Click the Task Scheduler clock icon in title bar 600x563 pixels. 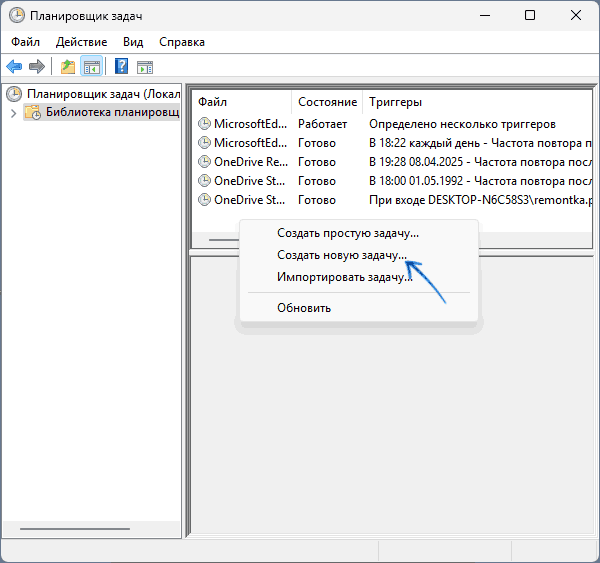(17, 15)
